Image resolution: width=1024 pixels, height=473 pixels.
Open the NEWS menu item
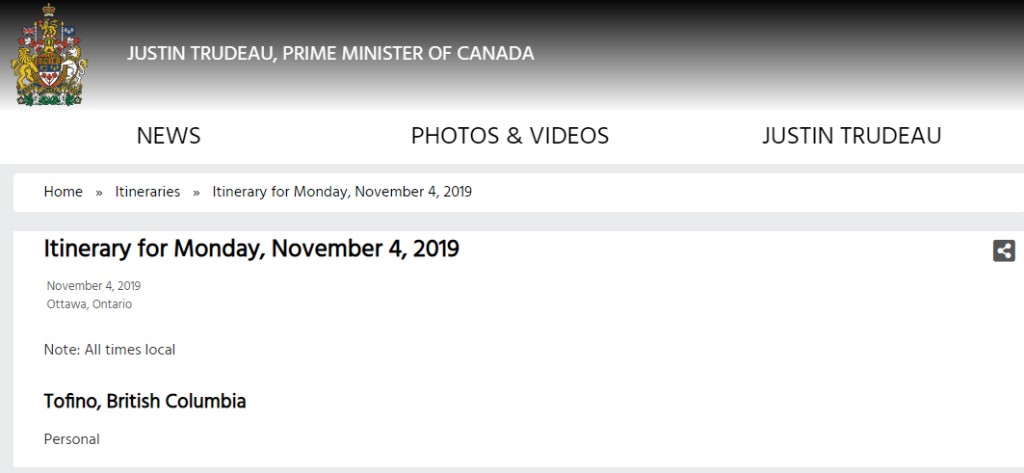[x=168, y=136]
